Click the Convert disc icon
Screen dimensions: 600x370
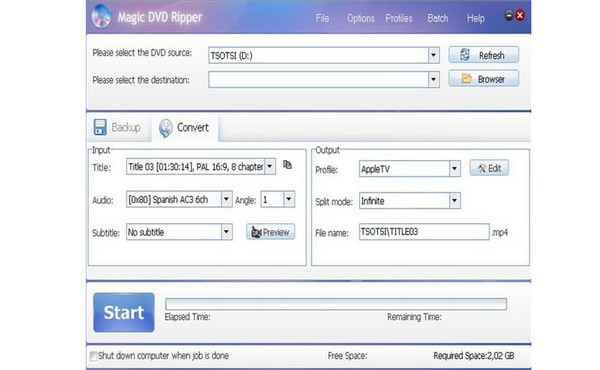tap(166, 128)
